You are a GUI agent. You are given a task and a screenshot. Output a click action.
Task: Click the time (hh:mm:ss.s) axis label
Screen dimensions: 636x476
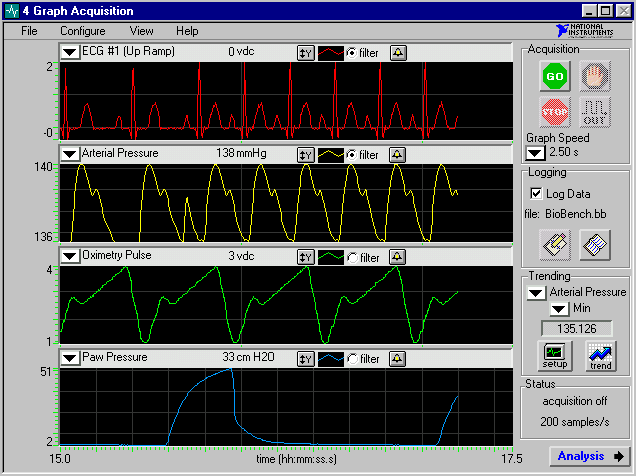click(x=296, y=459)
